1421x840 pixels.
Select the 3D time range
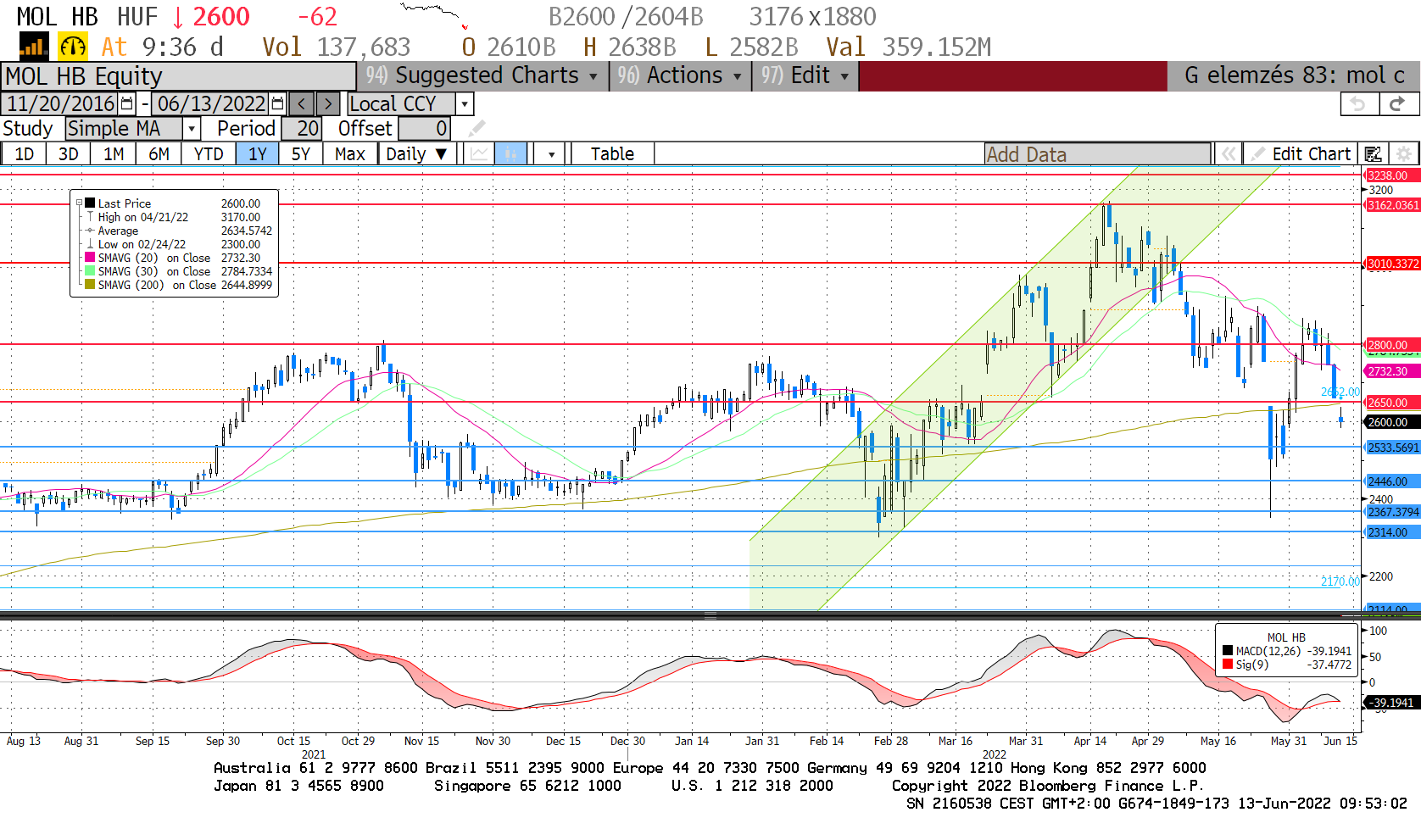click(x=69, y=153)
